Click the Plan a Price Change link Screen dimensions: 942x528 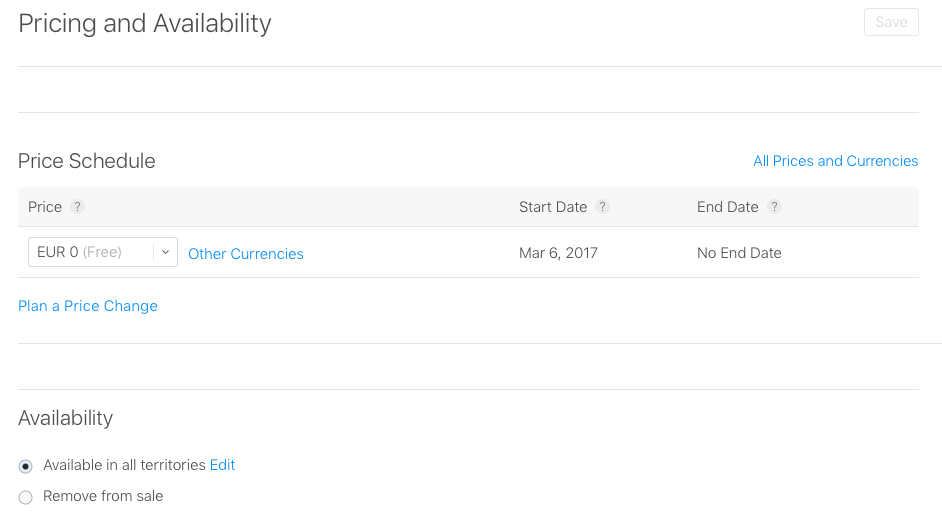pos(88,306)
